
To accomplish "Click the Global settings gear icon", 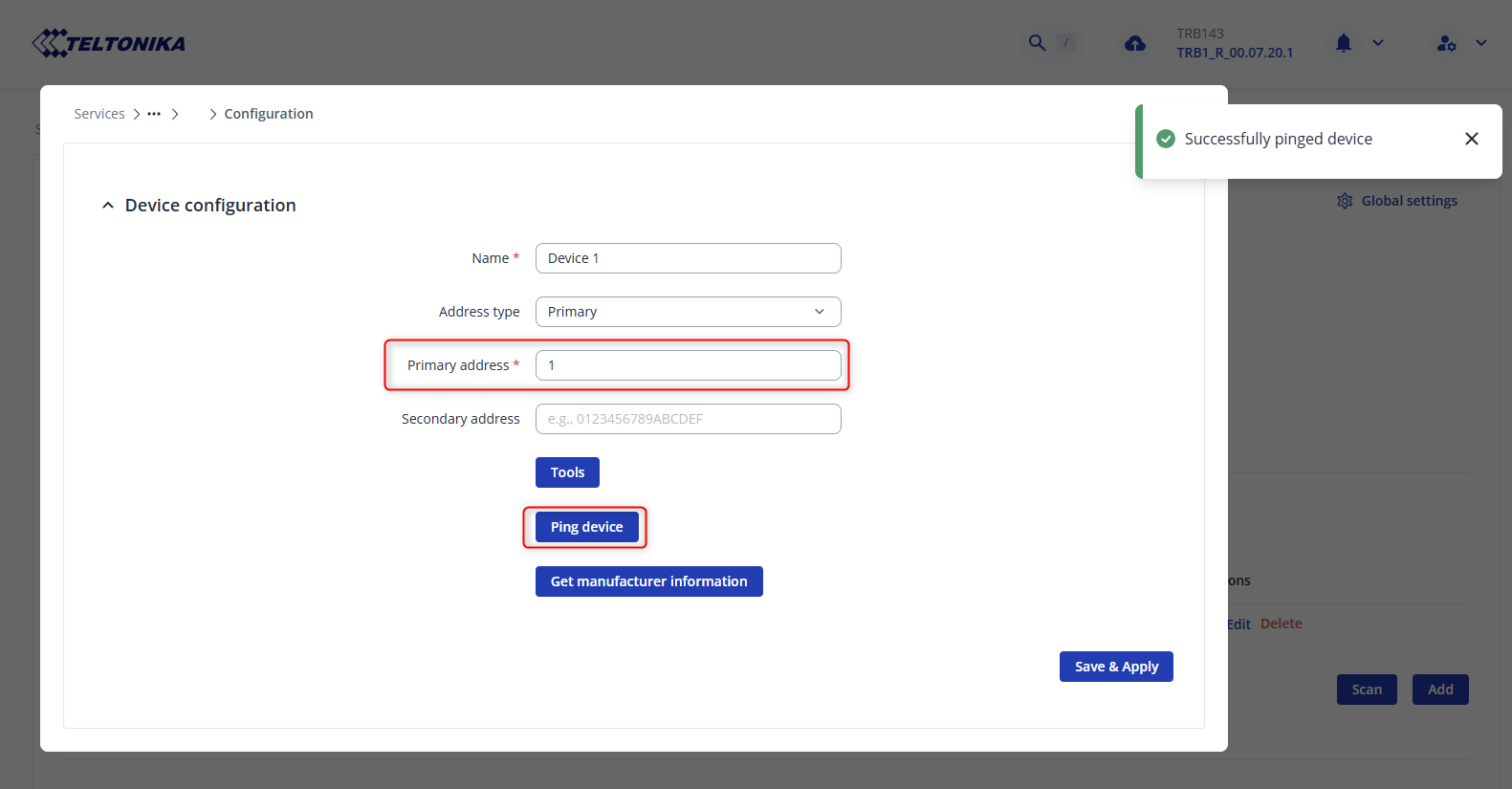I will pyautogui.click(x=1345, y=201).
